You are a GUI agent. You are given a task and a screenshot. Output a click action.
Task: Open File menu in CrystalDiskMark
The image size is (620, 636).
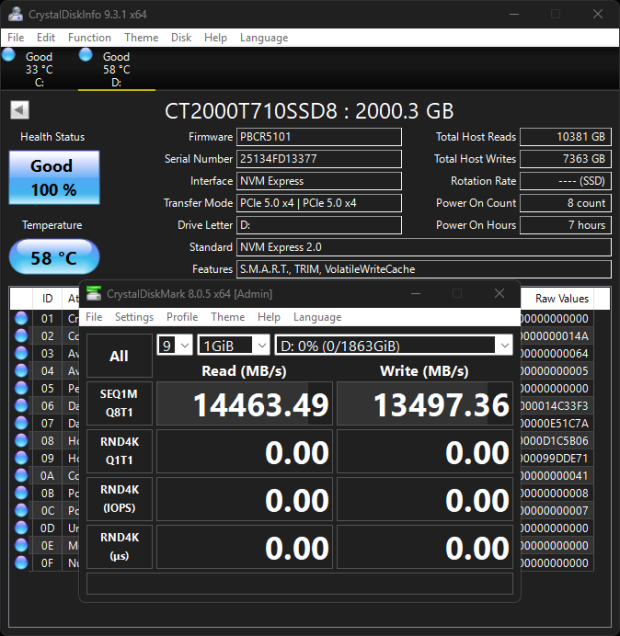point(94,317)
